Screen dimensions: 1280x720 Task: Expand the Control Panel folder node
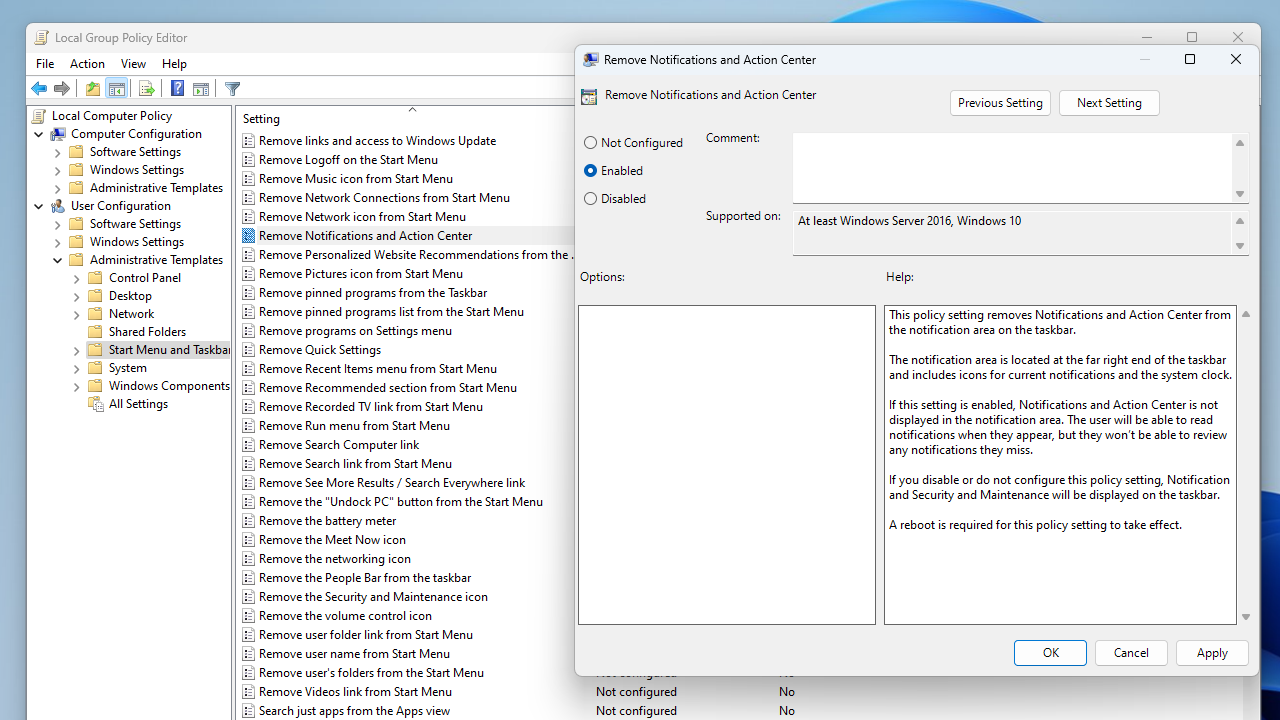pos(77,278)
